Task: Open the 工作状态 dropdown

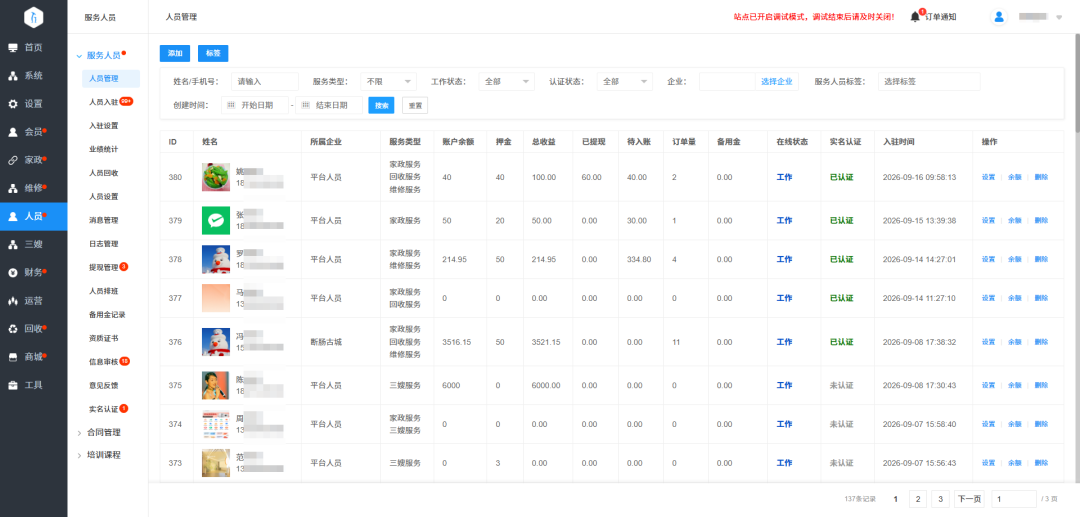Action: point(506,81)
